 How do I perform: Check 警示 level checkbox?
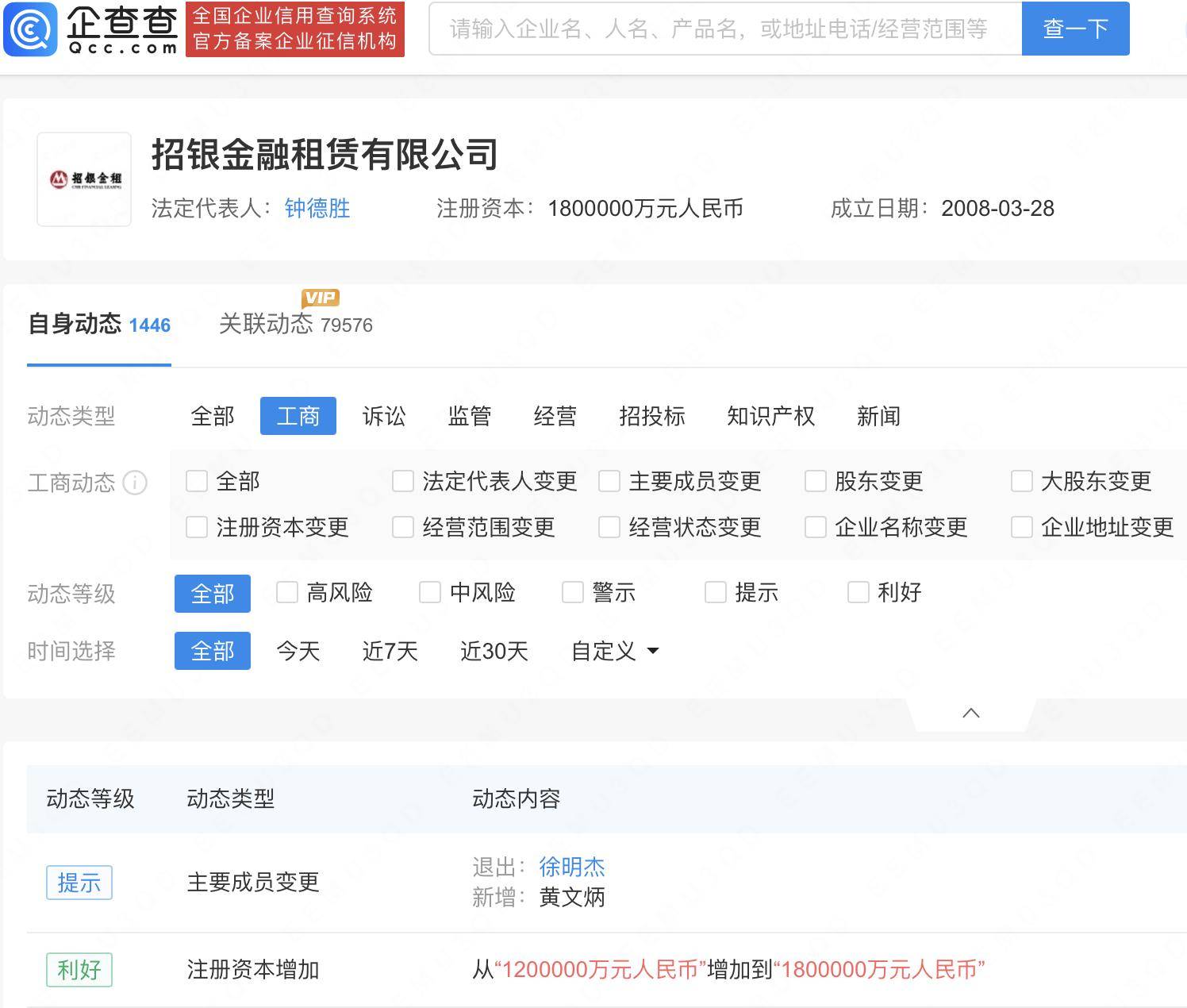tap(573, 592)
